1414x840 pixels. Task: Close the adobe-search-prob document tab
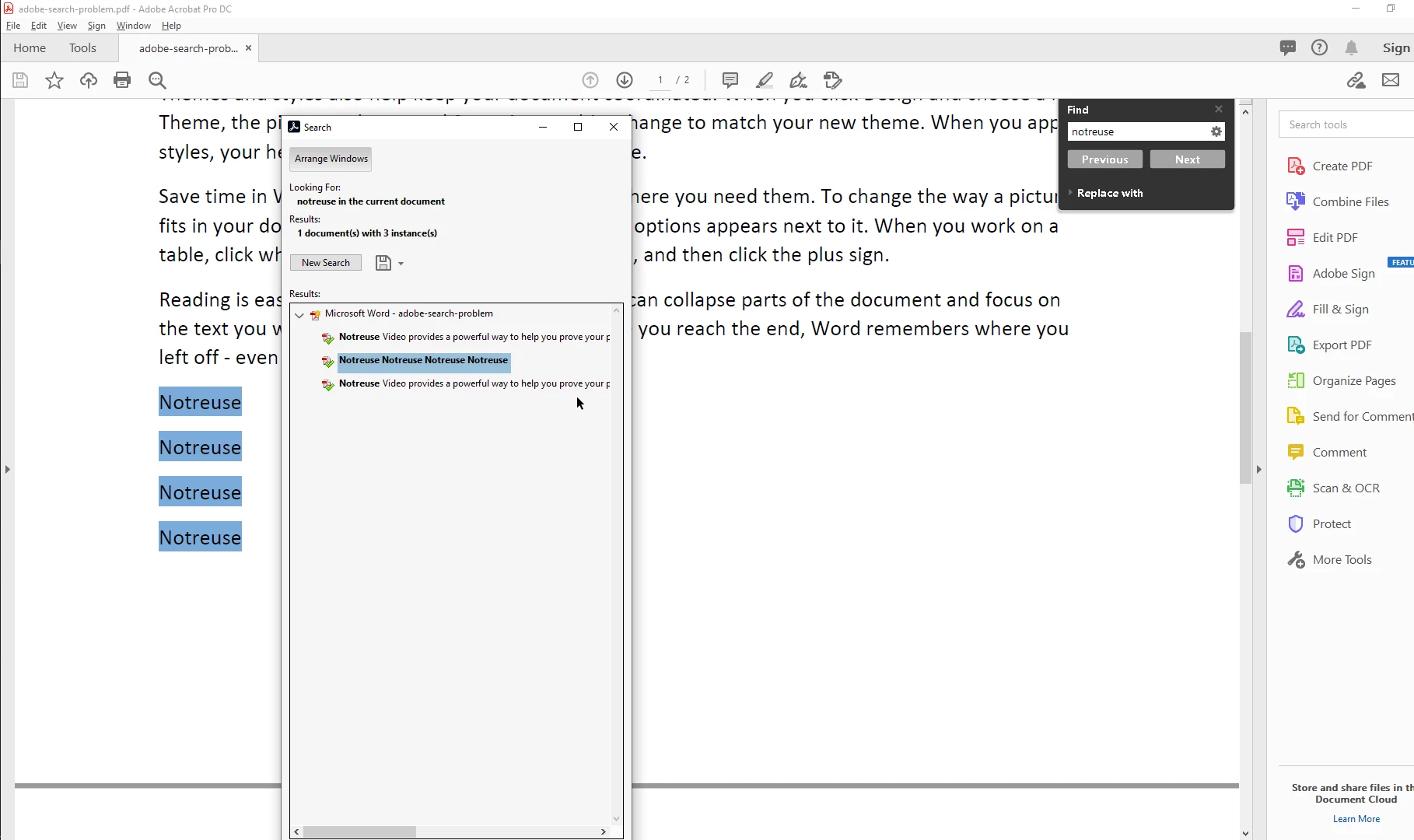[x=248, y=48]
